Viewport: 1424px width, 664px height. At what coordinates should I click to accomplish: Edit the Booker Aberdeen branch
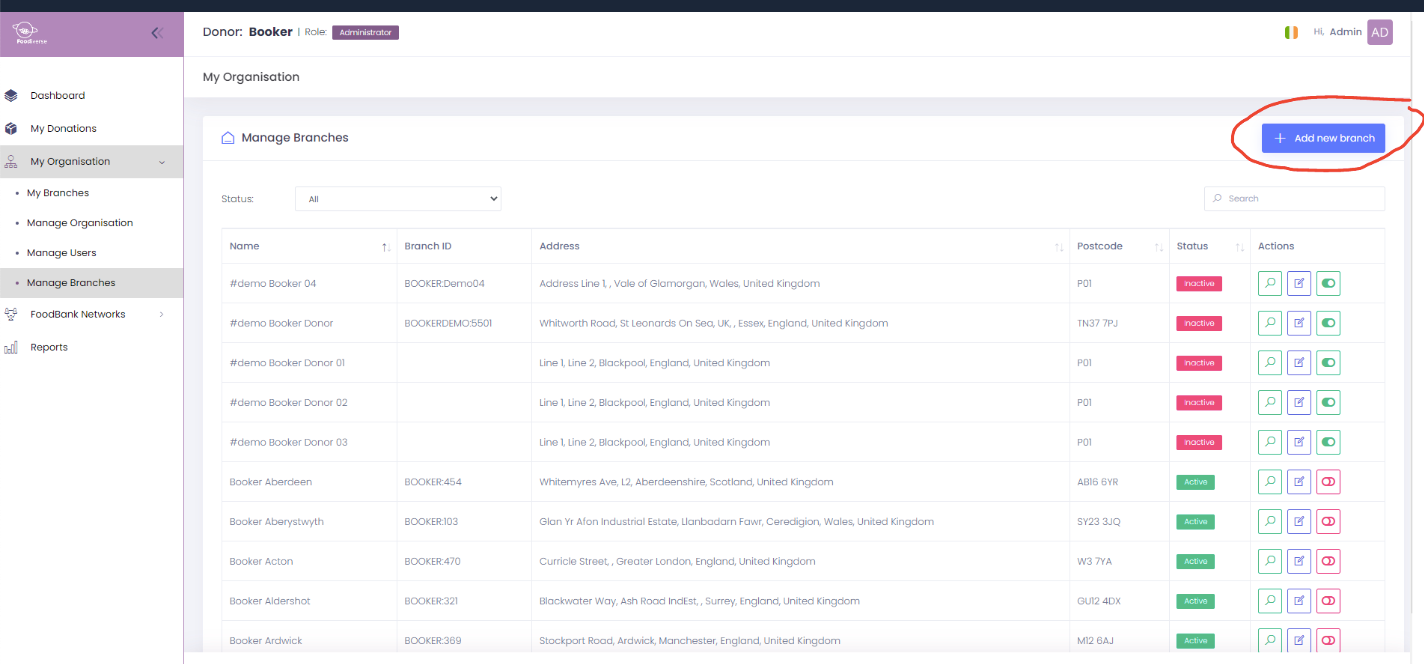pyautogui.click(x=1299, y=482)
